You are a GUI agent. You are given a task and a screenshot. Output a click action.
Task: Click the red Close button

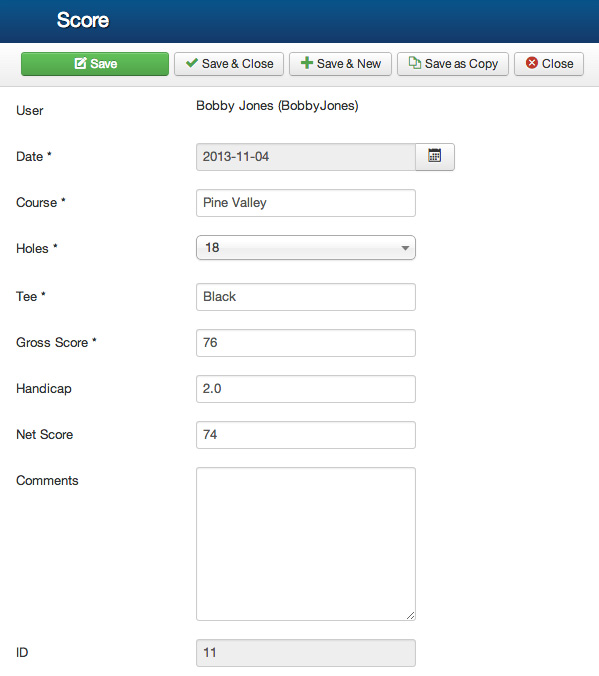pyautogui.click(x=549, y=64)
